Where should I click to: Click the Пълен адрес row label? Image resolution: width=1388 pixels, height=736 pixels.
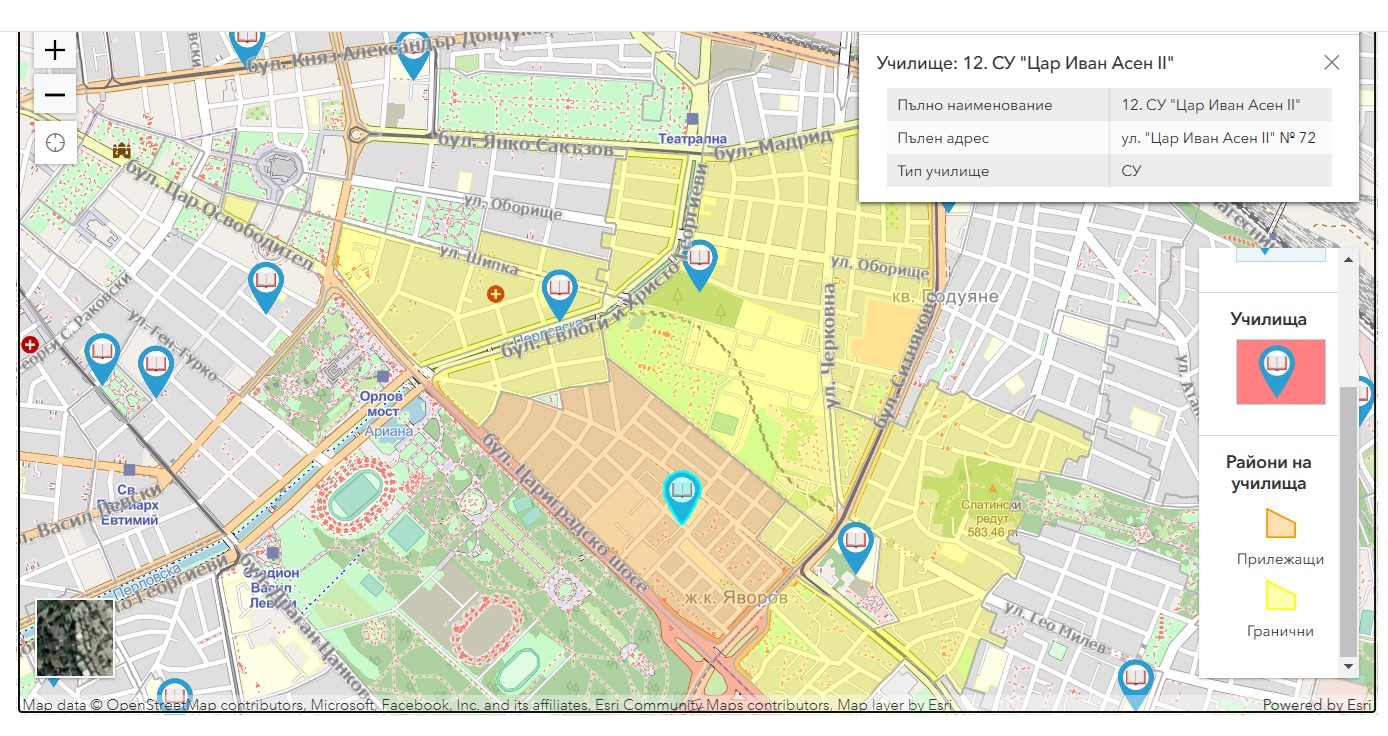(x=943, y=138)
